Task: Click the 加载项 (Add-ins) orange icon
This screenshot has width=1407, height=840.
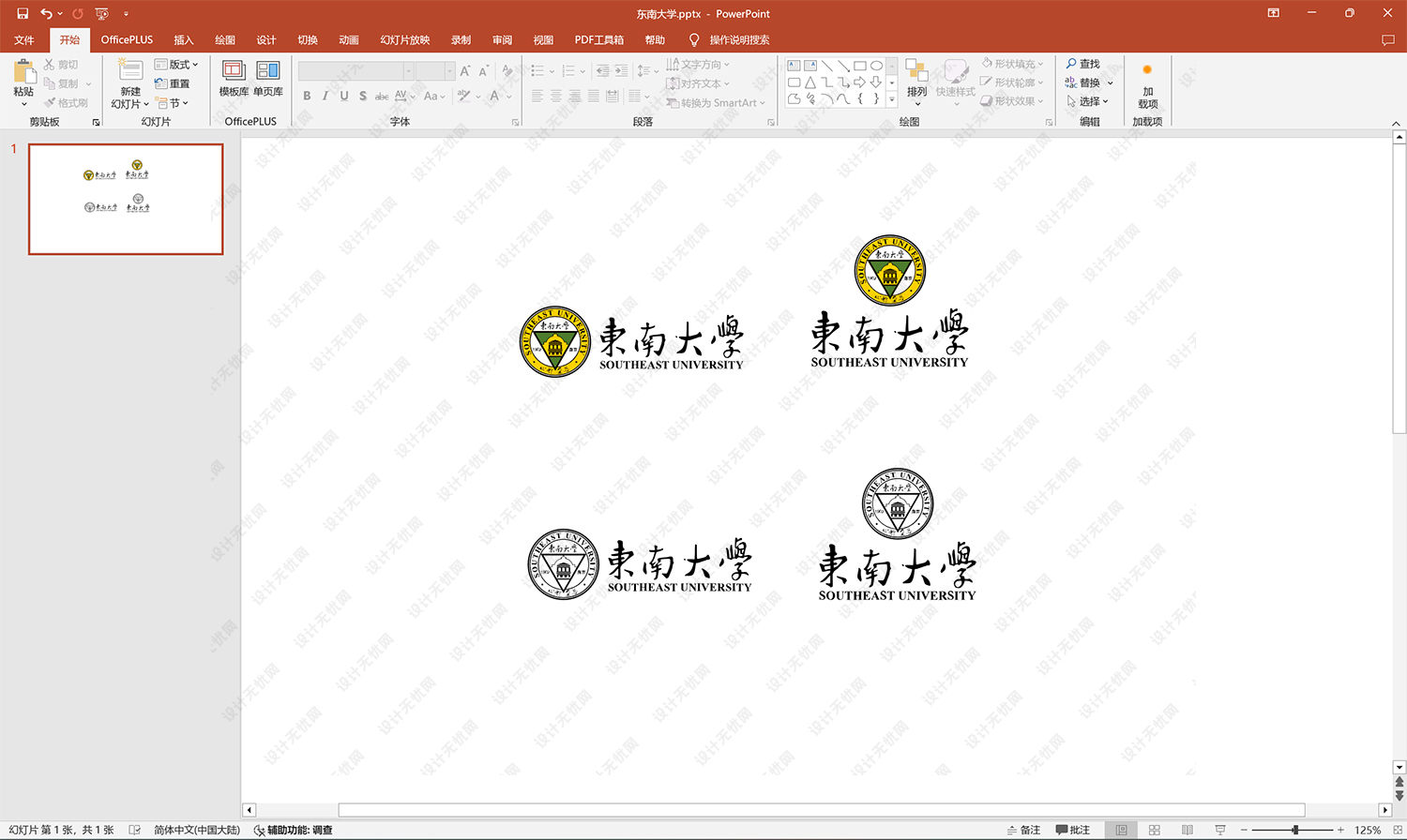Action: click(x=1147, y=70)
